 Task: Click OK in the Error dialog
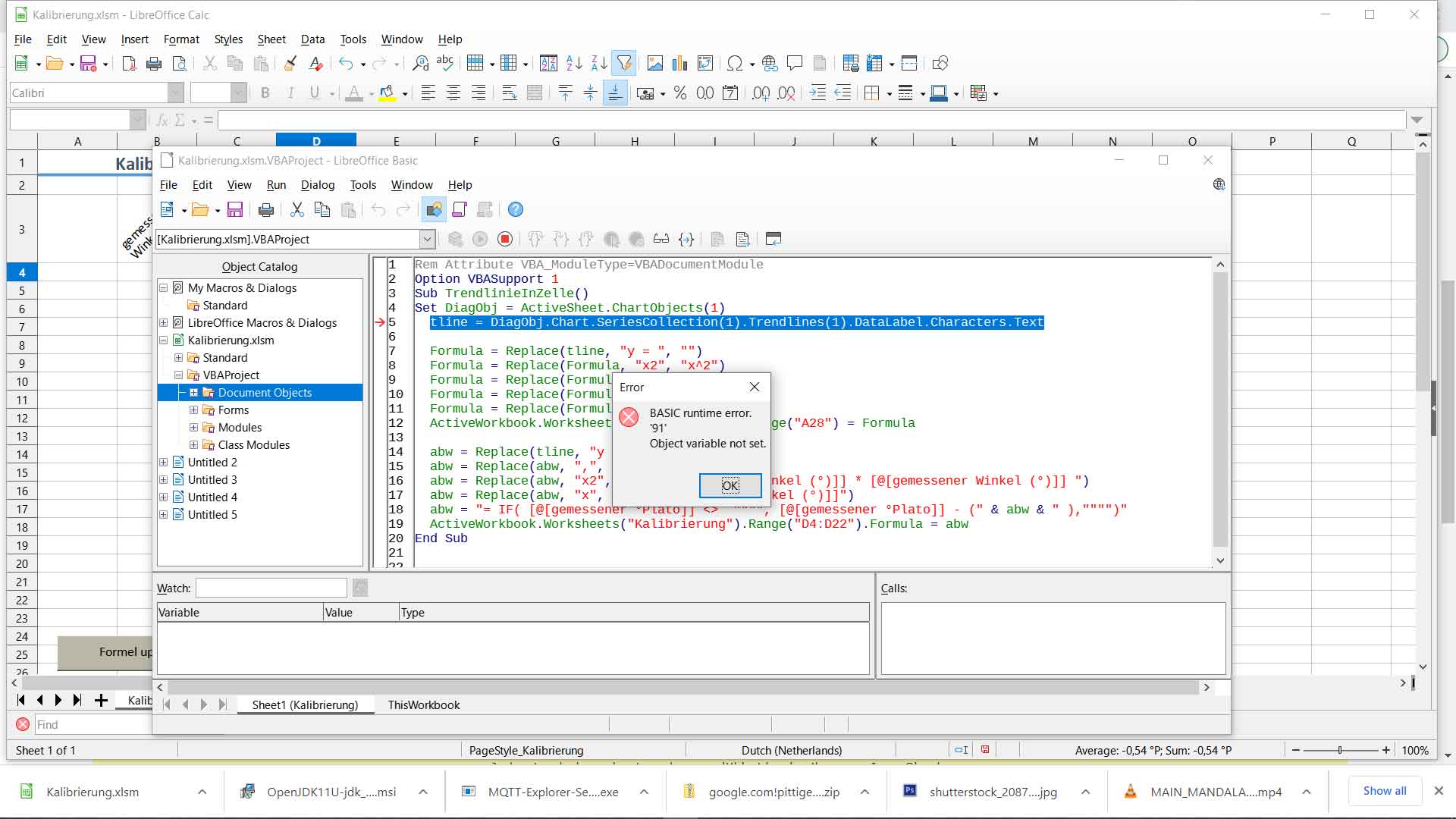pos(730,485)
